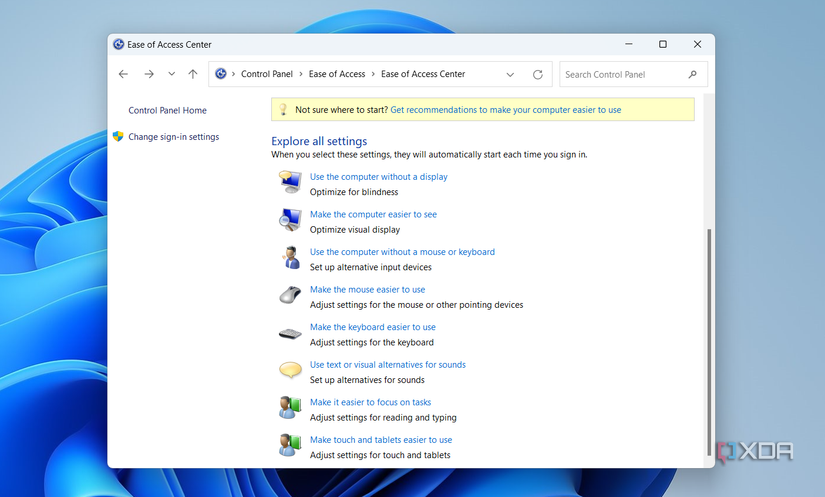Minimize the Ease of Access Center window
This screenshot has height=497, width=825.
629,44
